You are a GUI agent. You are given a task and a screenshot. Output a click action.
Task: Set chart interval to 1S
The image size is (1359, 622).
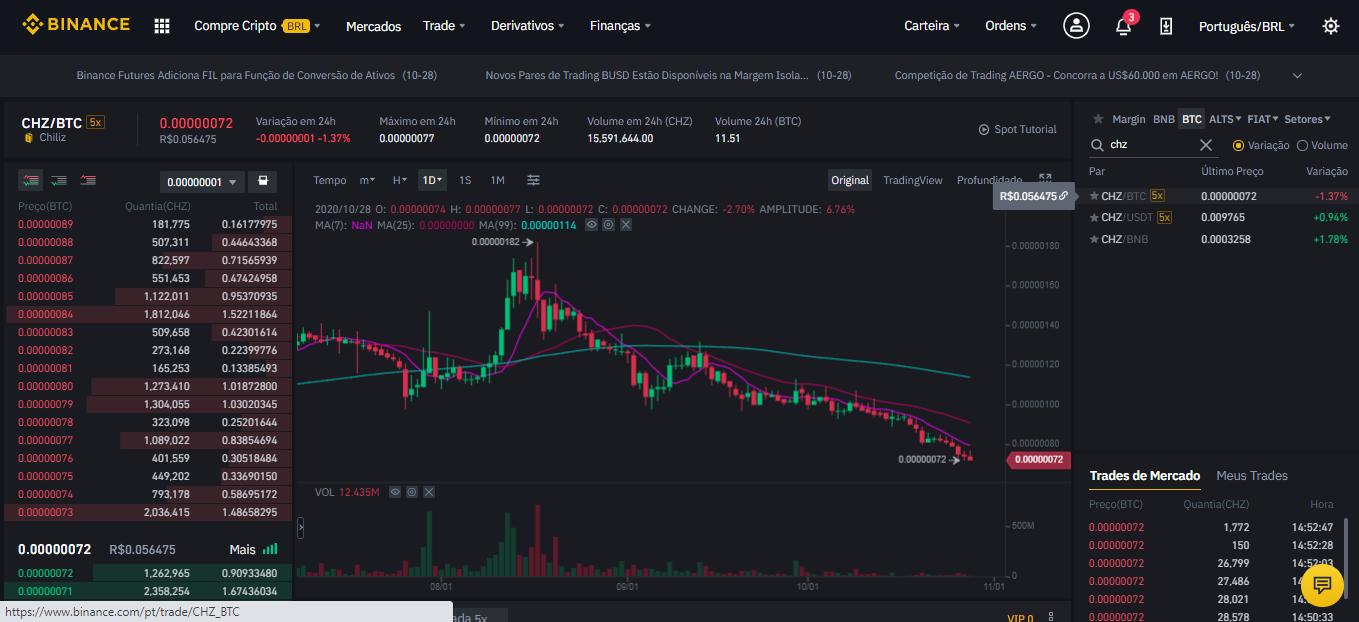coord(465,180)
